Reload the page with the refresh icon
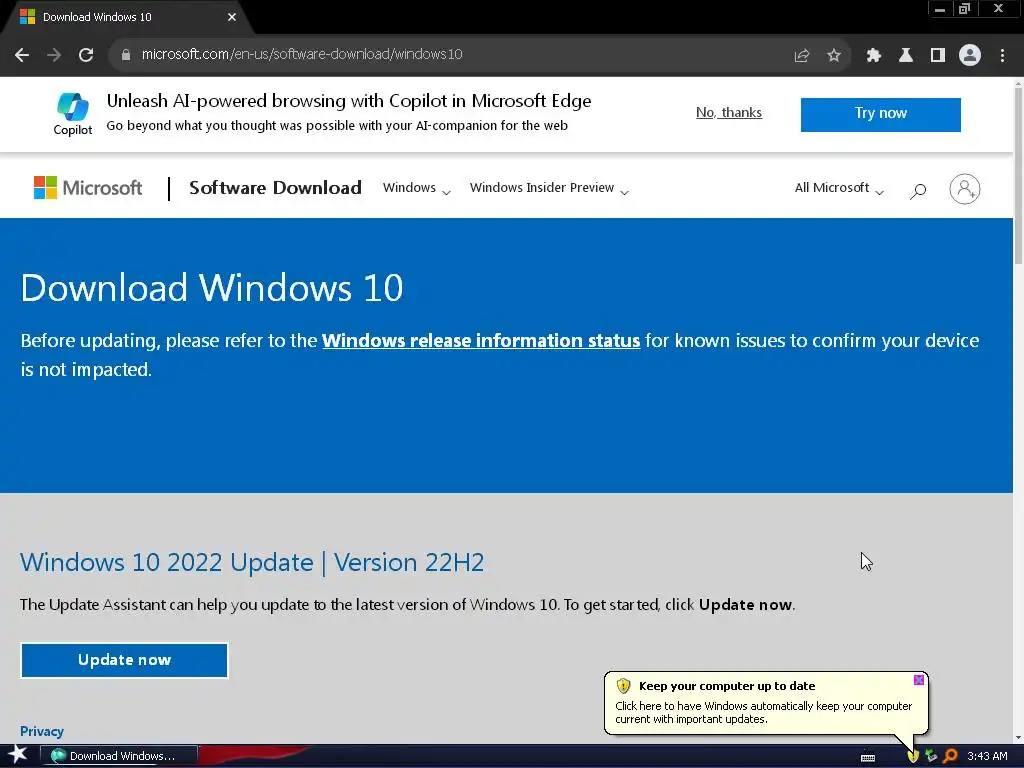The width and height of the screenshot is (1024, 768). pyautogui.click(x=86, y=55)
